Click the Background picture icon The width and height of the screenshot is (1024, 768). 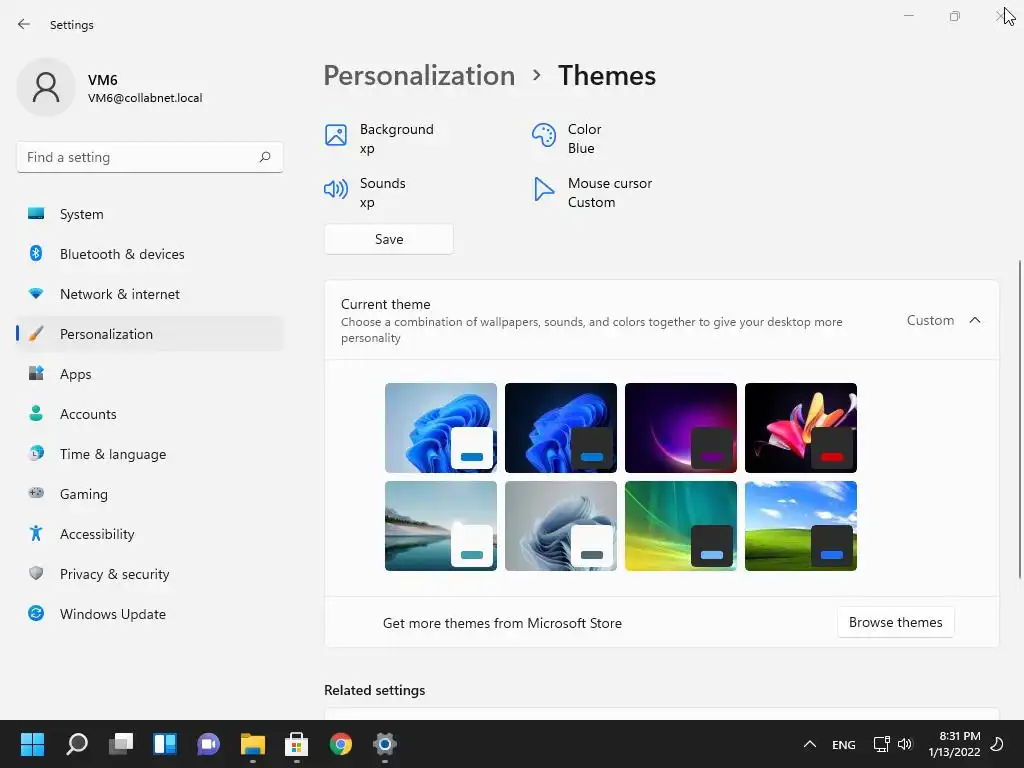[x=336, y=135]
